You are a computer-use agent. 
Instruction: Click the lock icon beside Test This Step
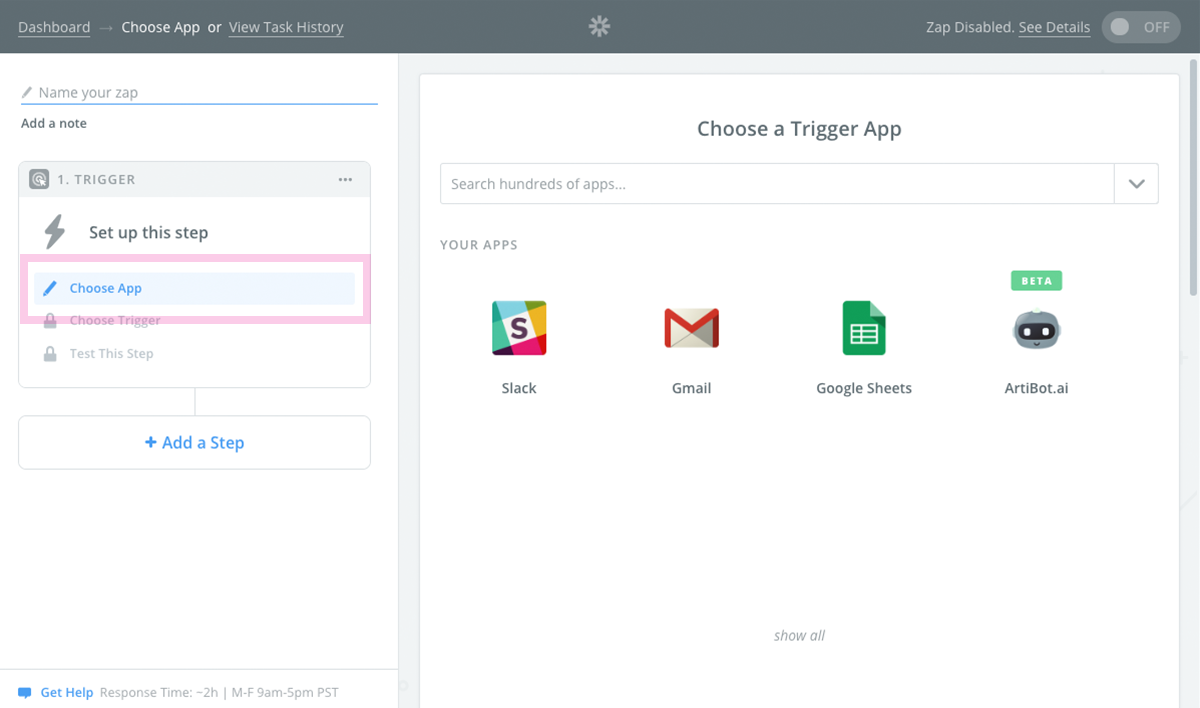(50, 354)
